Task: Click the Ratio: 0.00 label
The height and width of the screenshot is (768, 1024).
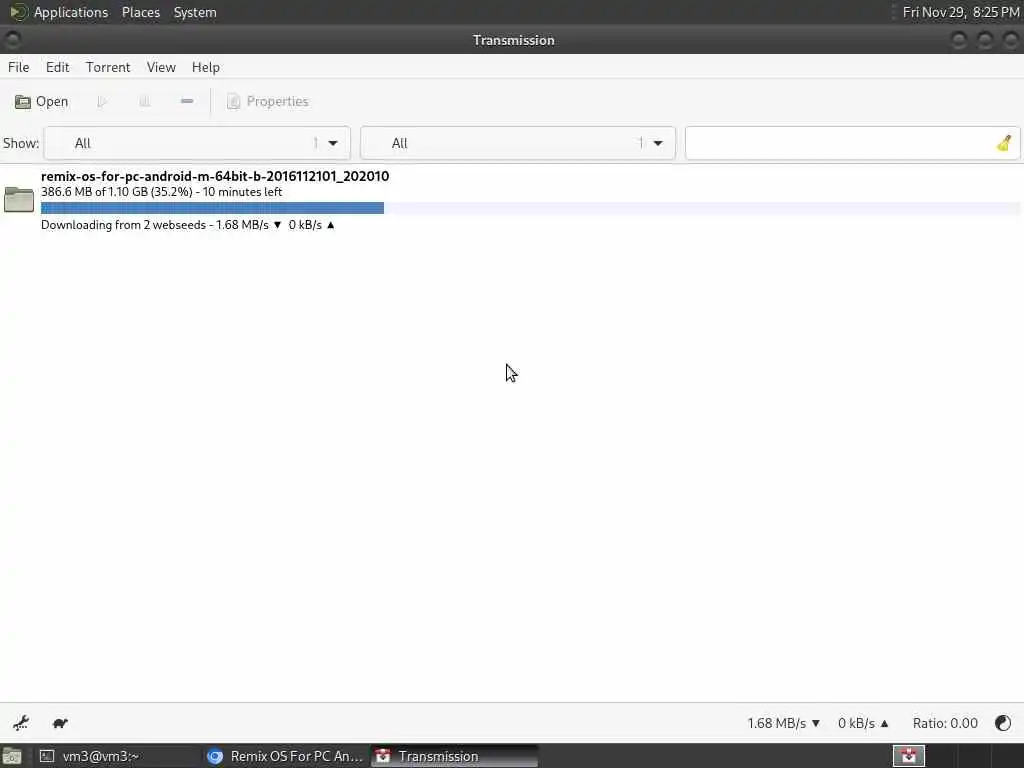Action: coord(945,723)
